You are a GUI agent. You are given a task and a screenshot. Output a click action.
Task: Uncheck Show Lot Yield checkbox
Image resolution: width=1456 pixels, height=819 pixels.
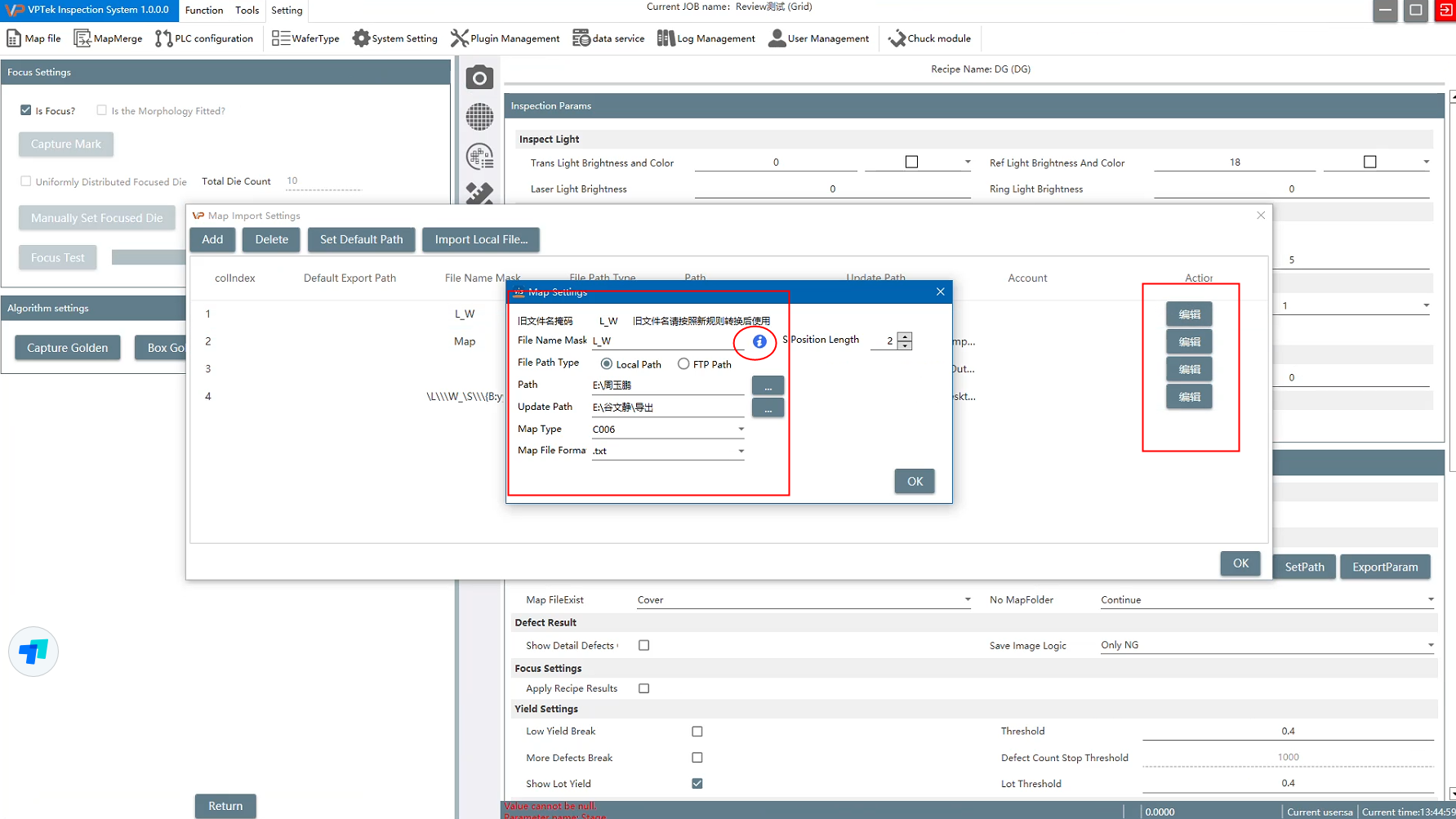[x=697, y=783]
